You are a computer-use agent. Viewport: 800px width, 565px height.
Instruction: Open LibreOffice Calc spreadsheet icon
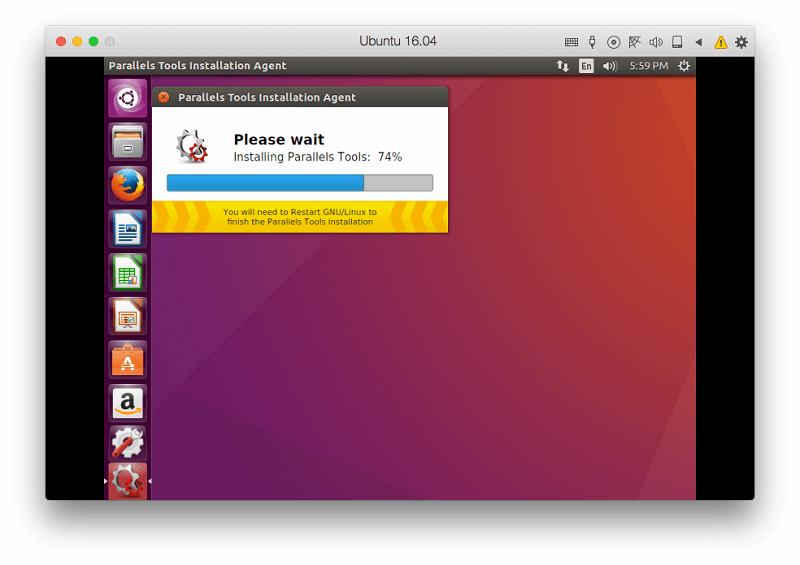(128, 272)
